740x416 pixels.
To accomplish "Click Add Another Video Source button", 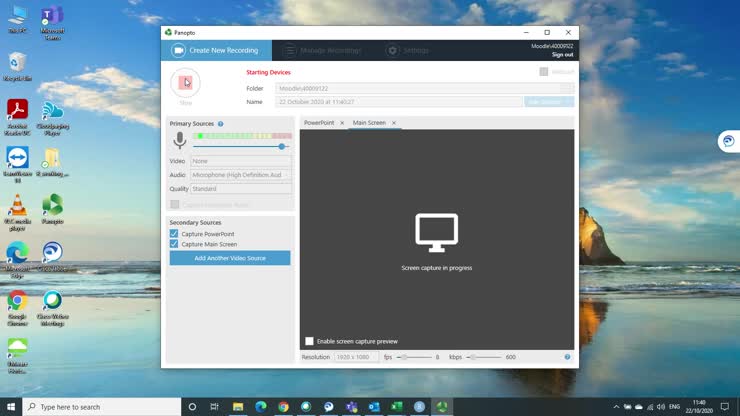I will click(x=230, y=258).
